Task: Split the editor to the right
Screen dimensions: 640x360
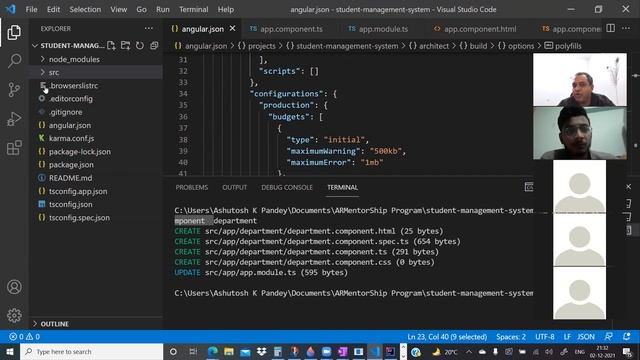Action: [x=611, y=29]
